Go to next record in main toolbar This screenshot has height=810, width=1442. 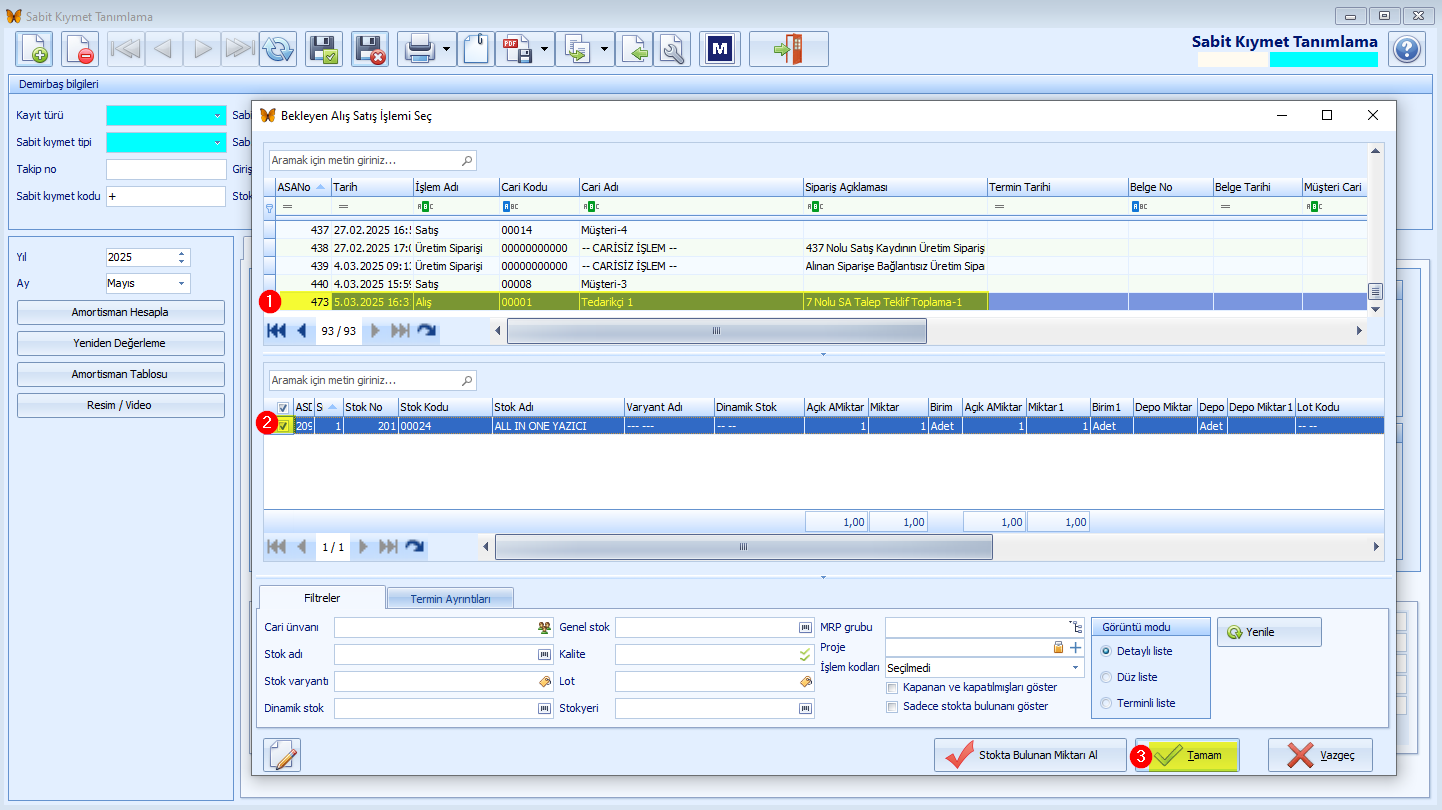click(x=201, y=48)
